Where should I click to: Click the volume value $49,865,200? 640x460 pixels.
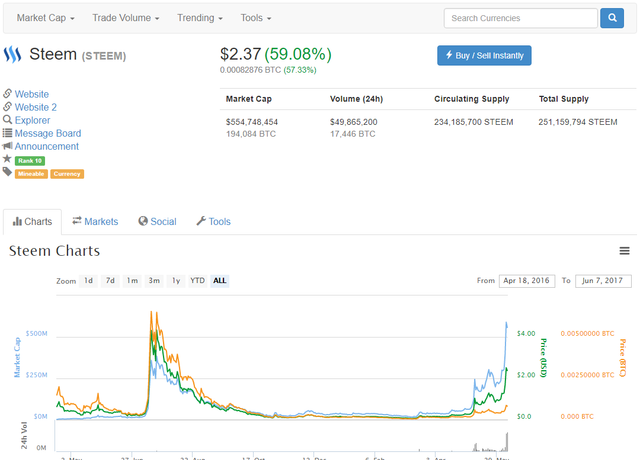353,122
